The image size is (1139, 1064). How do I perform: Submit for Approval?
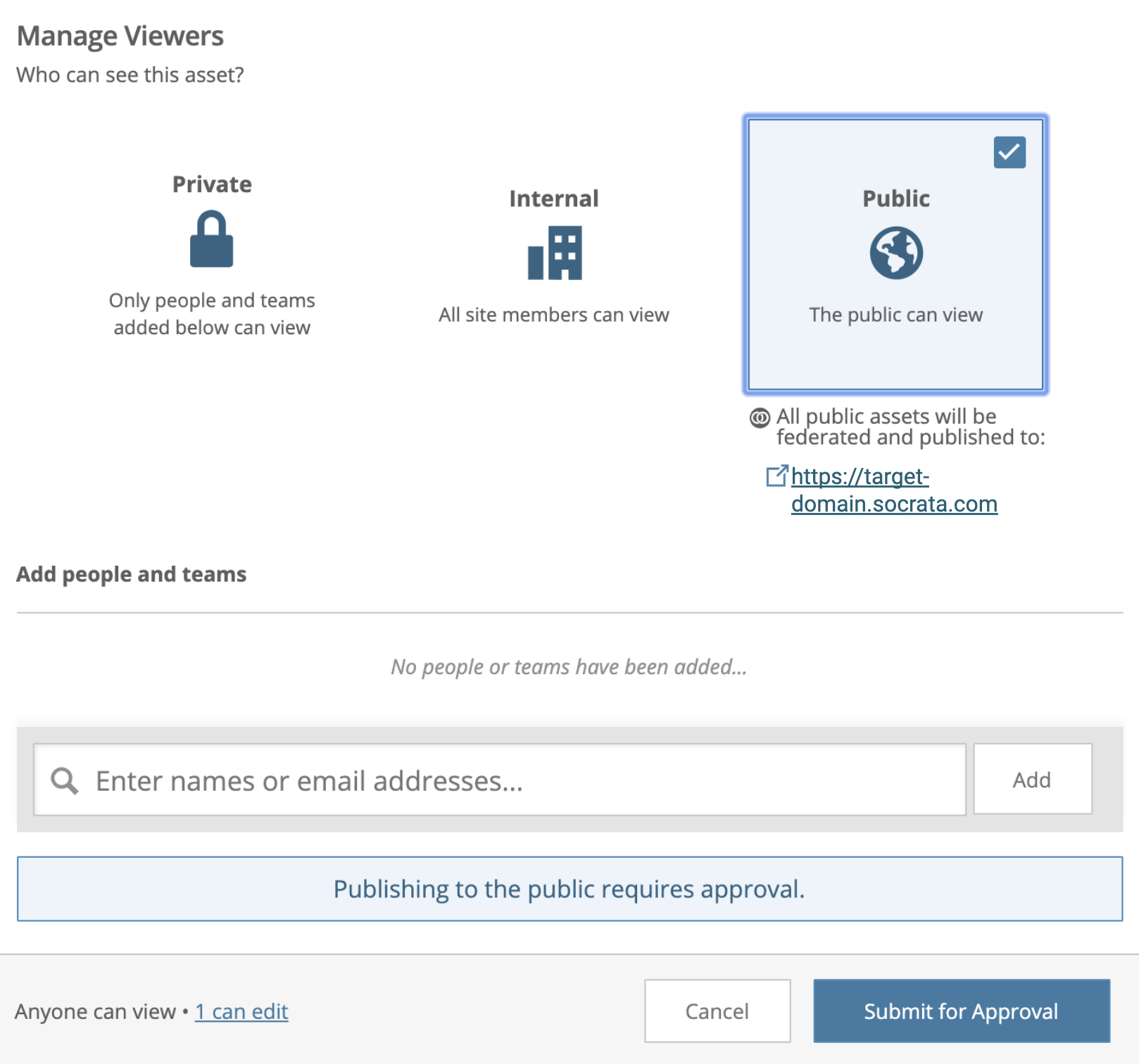962,1011
